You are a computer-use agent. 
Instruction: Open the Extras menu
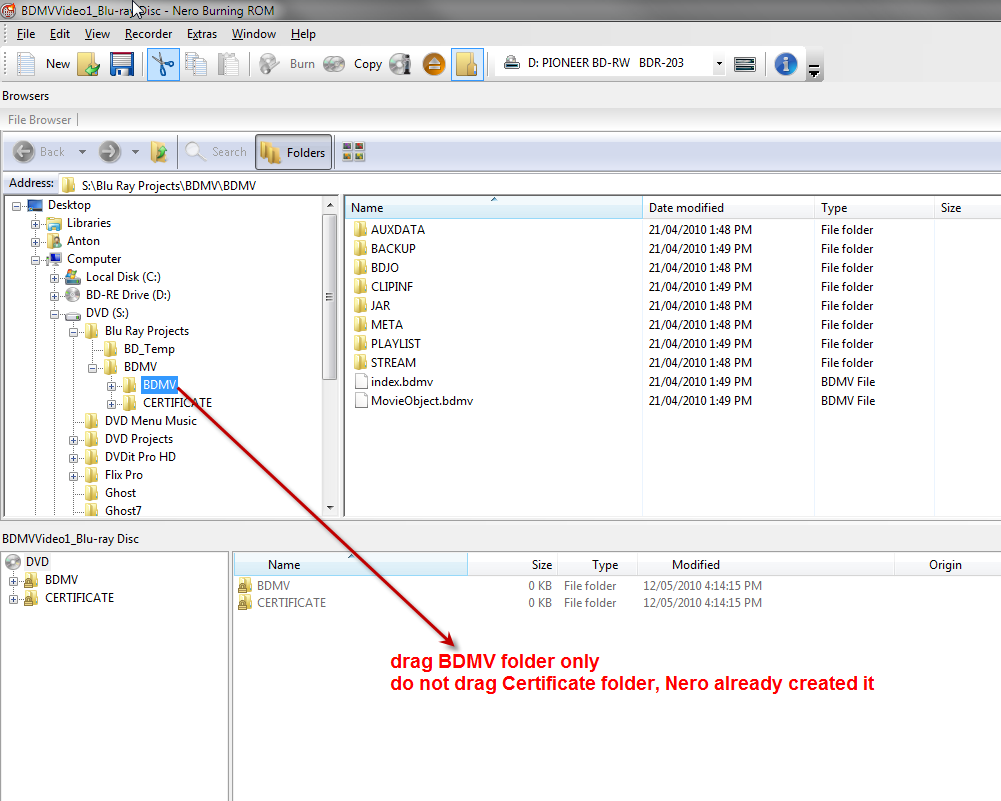pos(202,34)
